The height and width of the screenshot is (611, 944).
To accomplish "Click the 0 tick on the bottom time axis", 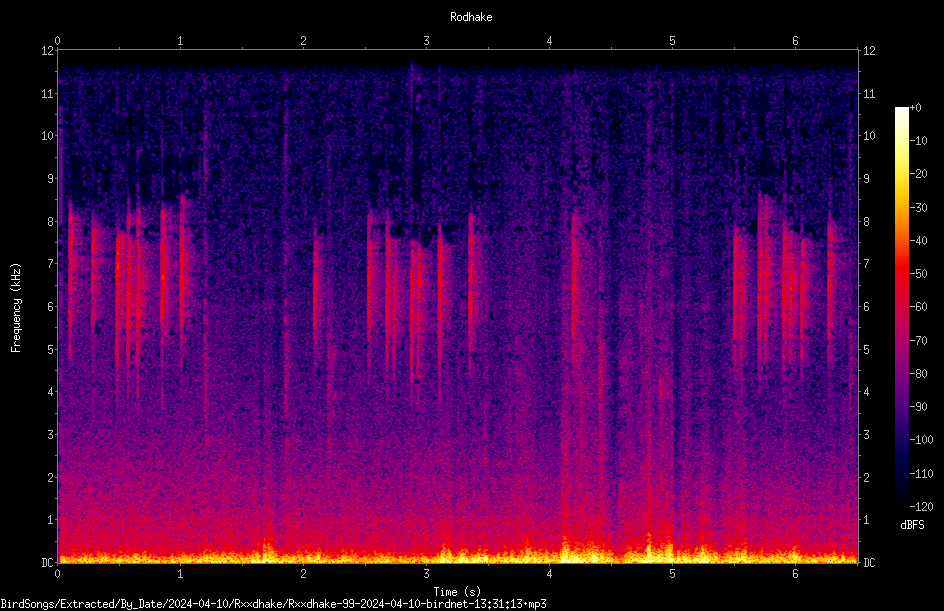I will click(x=57, y=574).
